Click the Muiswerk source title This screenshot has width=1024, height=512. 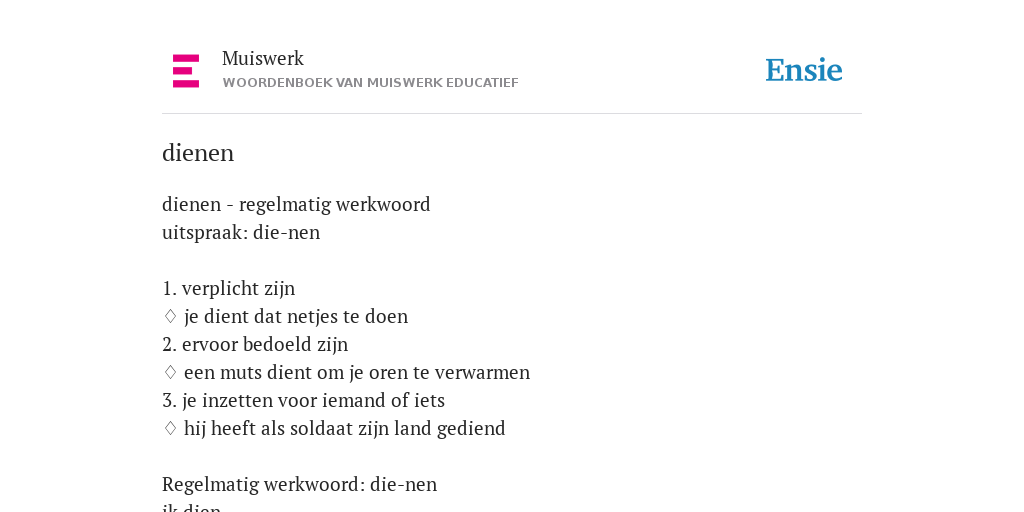pyautogui.click(x=263, y=59)
